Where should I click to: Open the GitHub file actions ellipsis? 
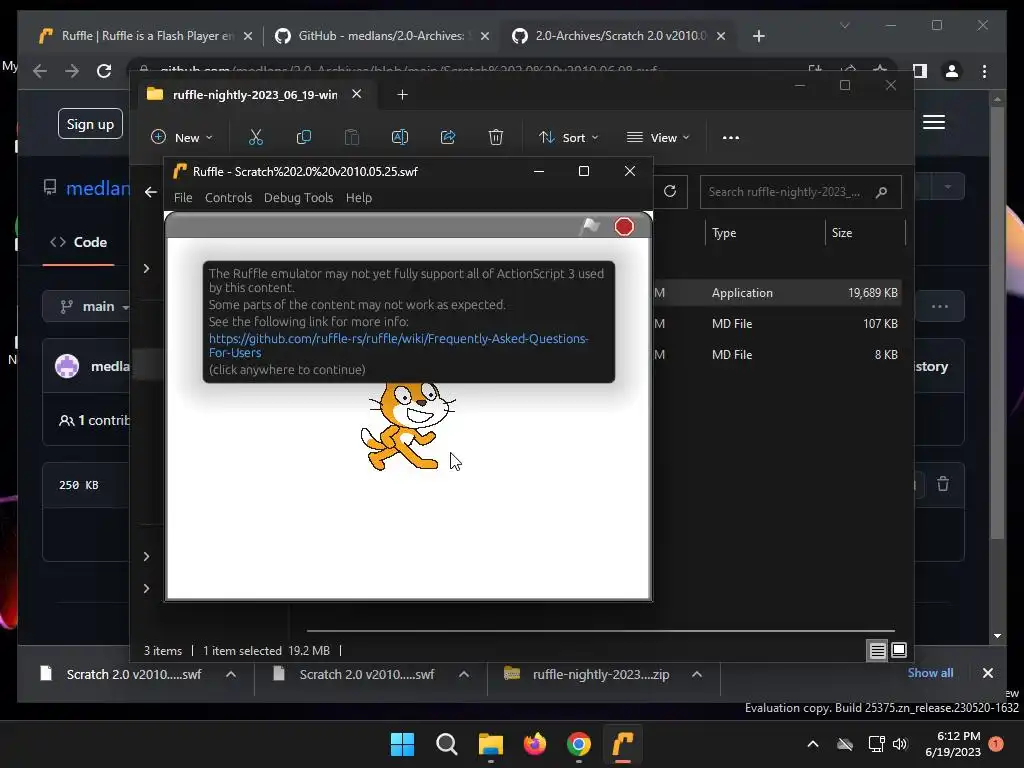pyautogui.click(x=940, y=306)
